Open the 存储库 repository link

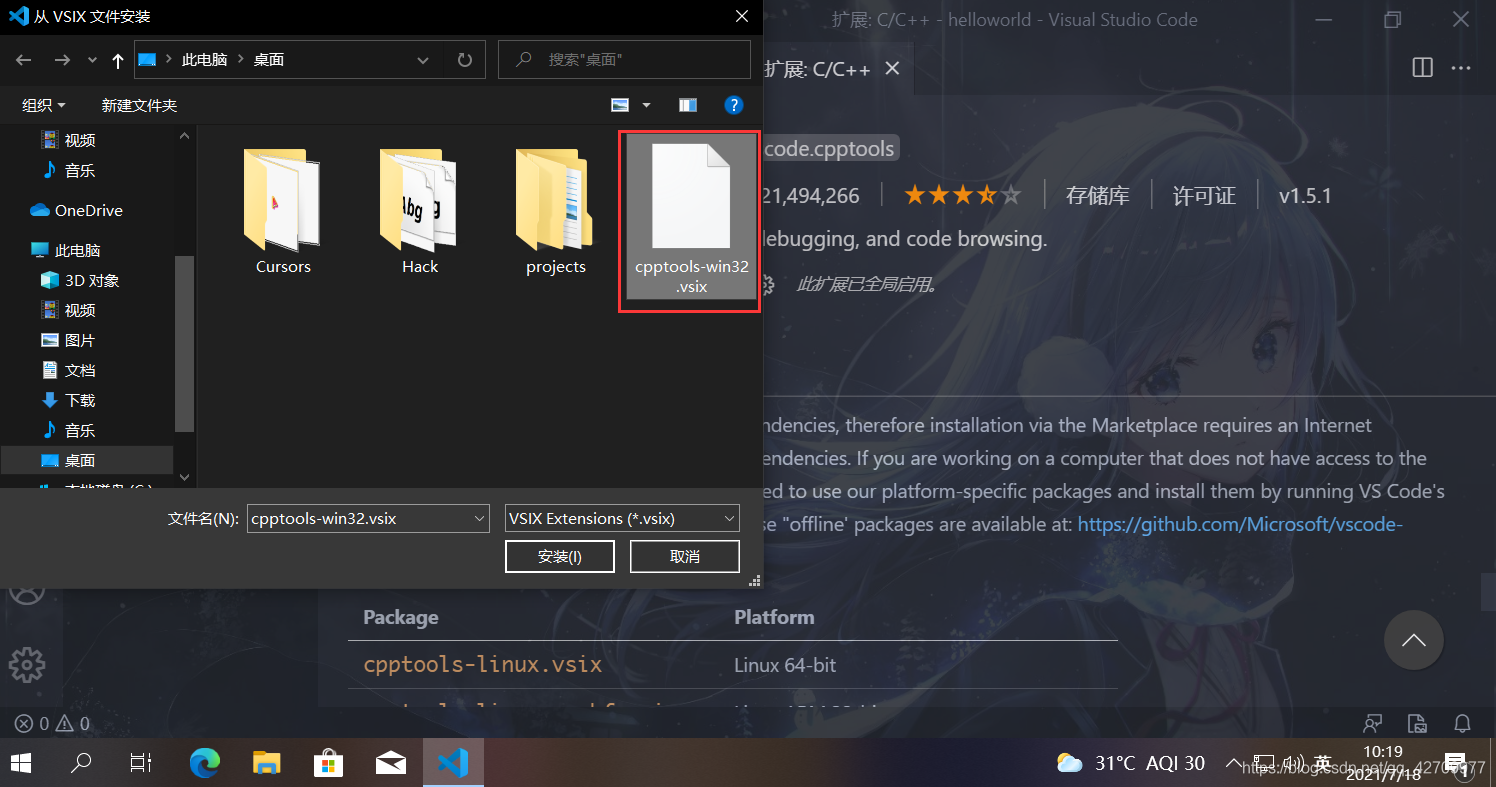[x=1097, y=195]
